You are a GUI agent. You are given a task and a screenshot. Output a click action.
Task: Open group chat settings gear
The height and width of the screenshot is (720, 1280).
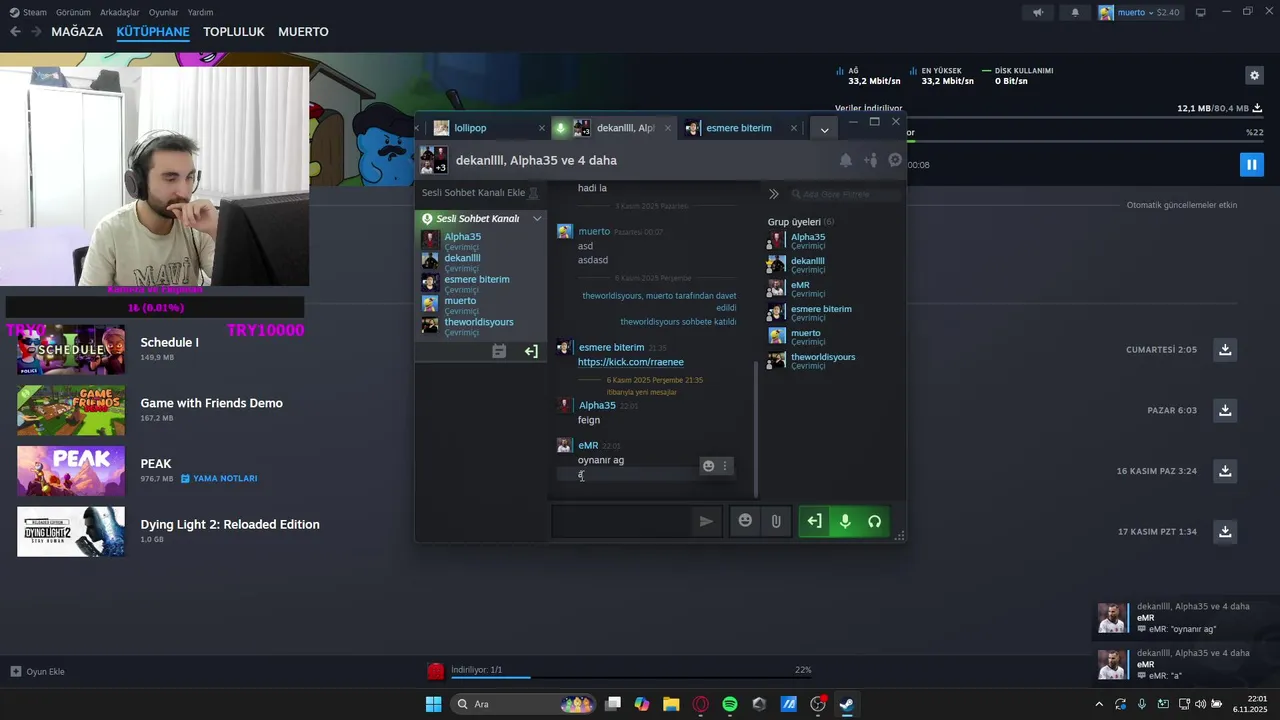[x=895, y=160]
